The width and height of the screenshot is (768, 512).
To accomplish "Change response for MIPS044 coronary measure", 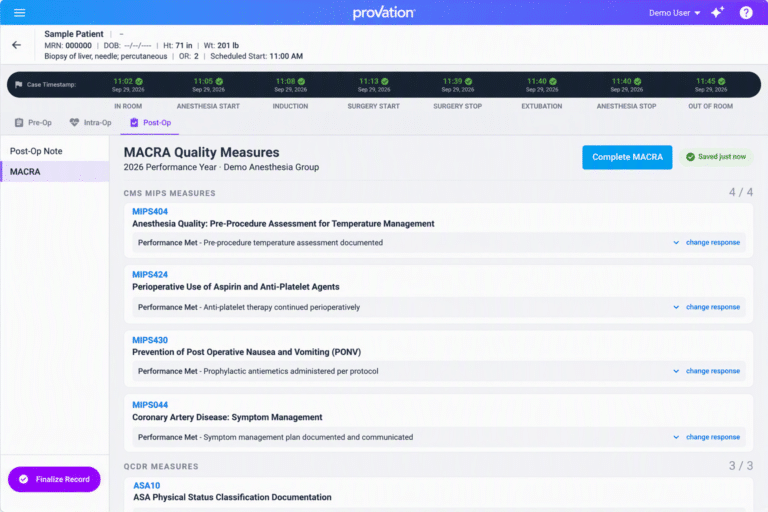I will click(713, 437).
